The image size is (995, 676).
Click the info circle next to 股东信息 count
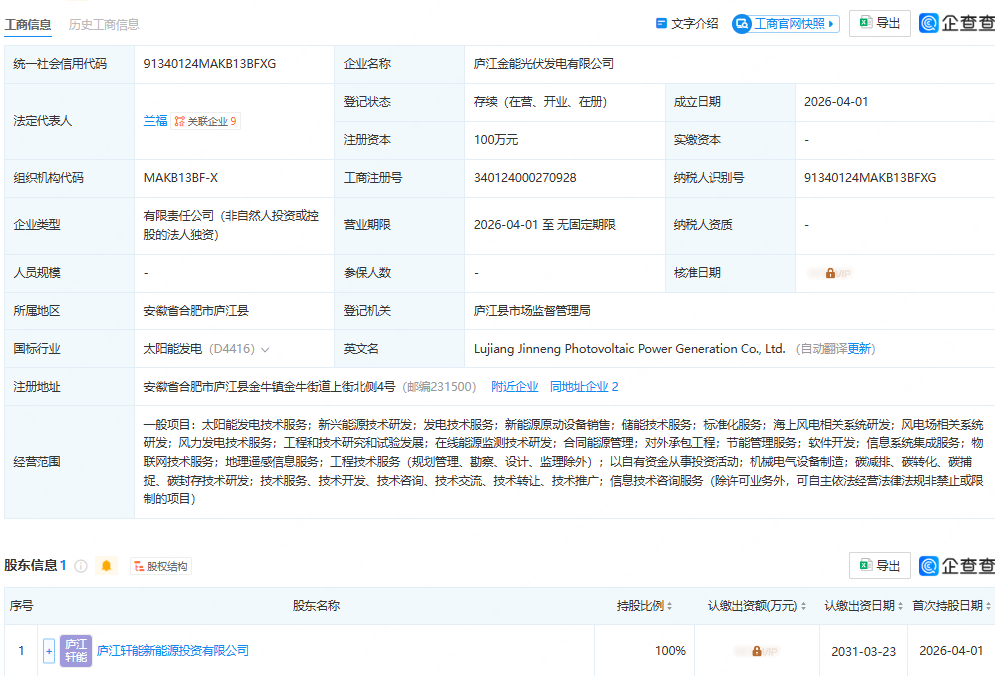click(80, 565)
